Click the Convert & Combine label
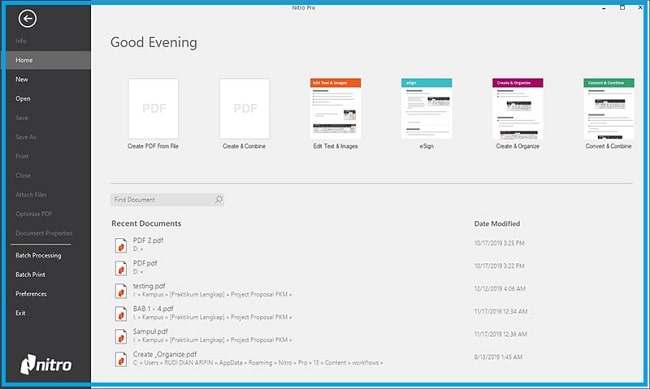The image size is (650, 389). (609, 146)
